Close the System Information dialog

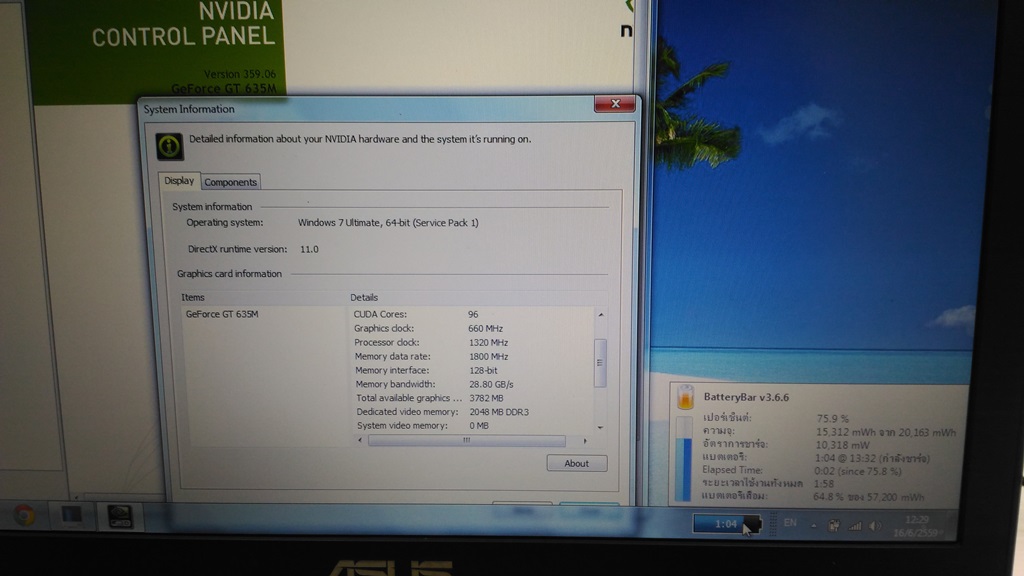tap(614, 103)
